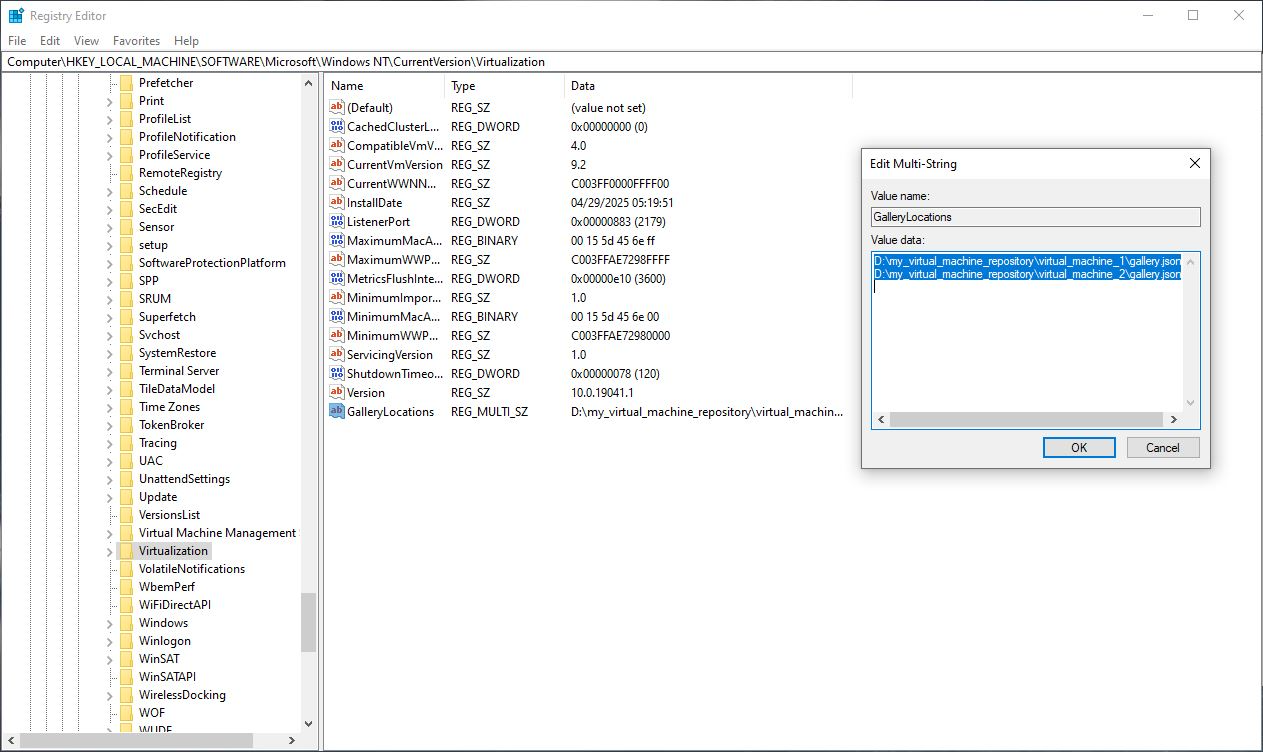Click the string icon beside CurrentVmVersion
The height and width of the screenshot is (752, 1263).
click(x=336, y=164)
